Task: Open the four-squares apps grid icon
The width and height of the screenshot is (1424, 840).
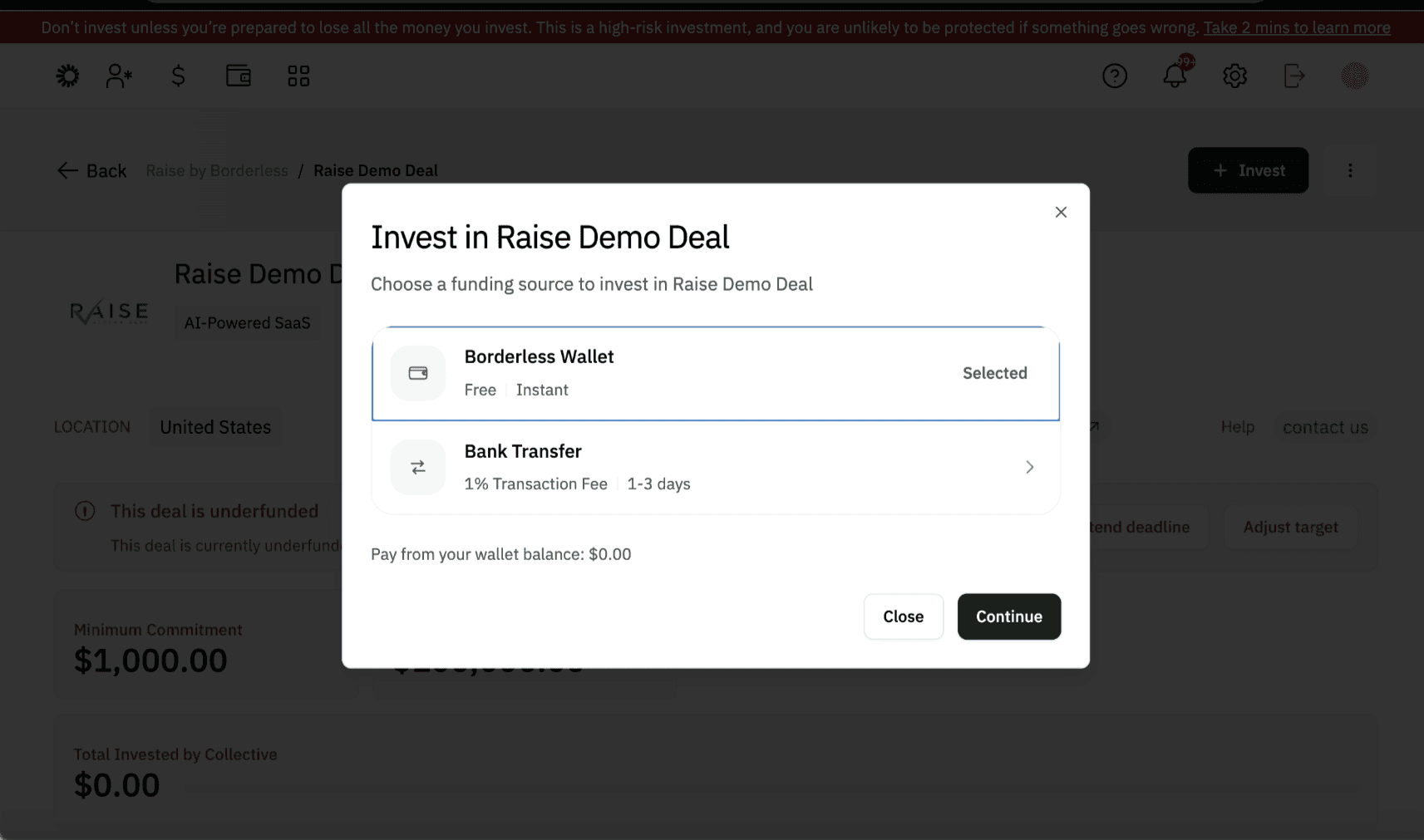Action: 298,76
